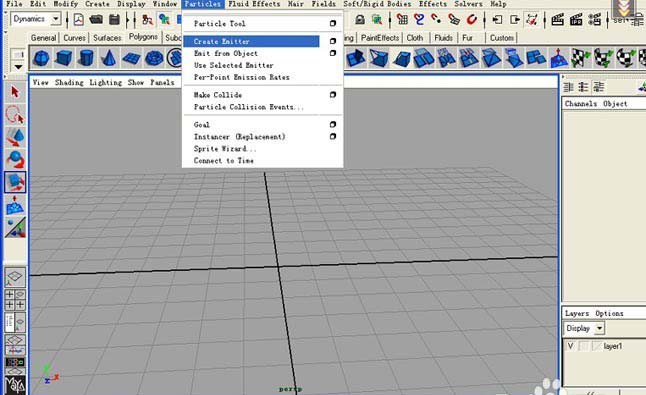
Task: Open Goal option box
Action: click(x=333, y=124)
